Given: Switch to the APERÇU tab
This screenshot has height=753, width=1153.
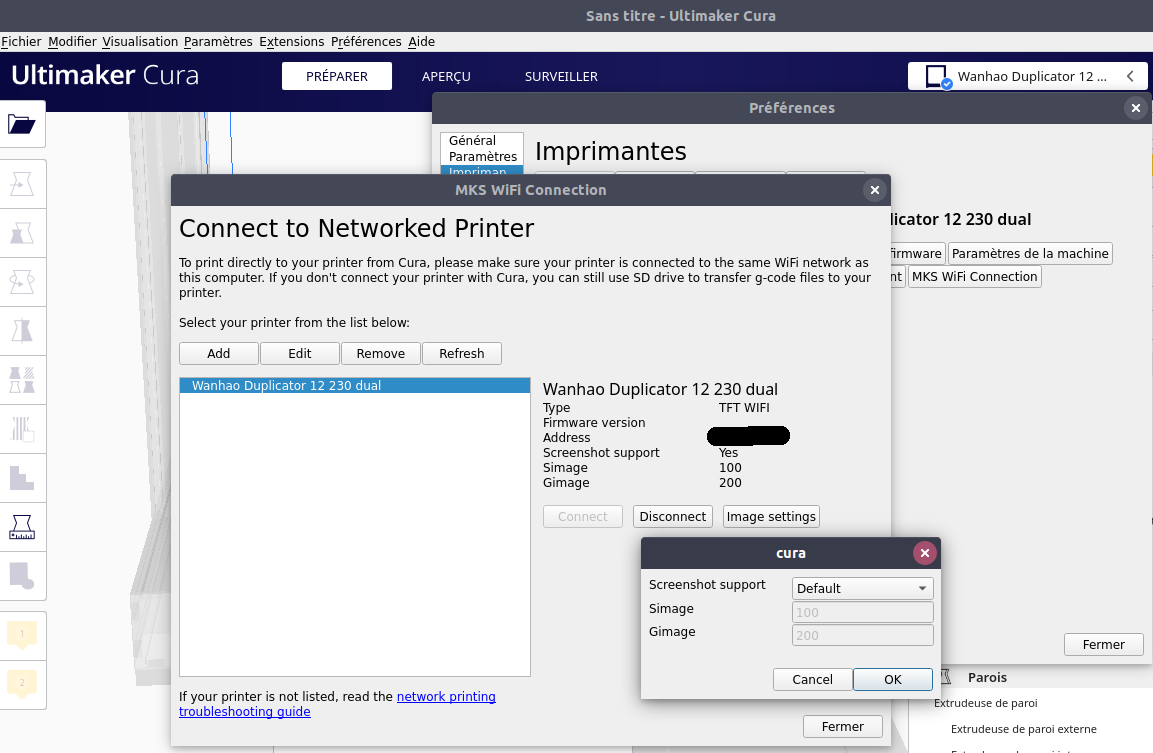Looking at the screenshot, I should point(446,76).
